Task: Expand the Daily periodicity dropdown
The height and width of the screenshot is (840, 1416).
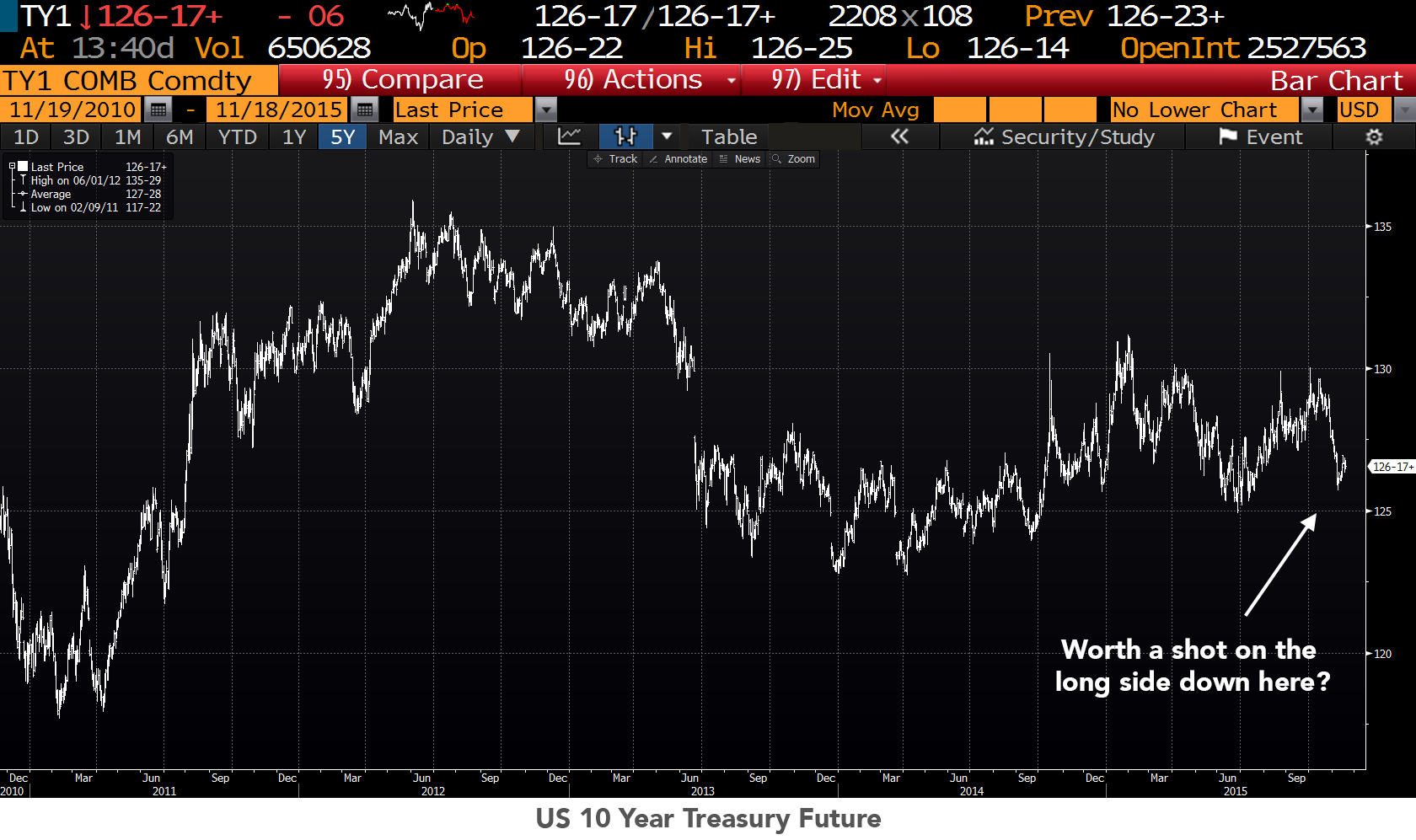Action: click(480, 136)
